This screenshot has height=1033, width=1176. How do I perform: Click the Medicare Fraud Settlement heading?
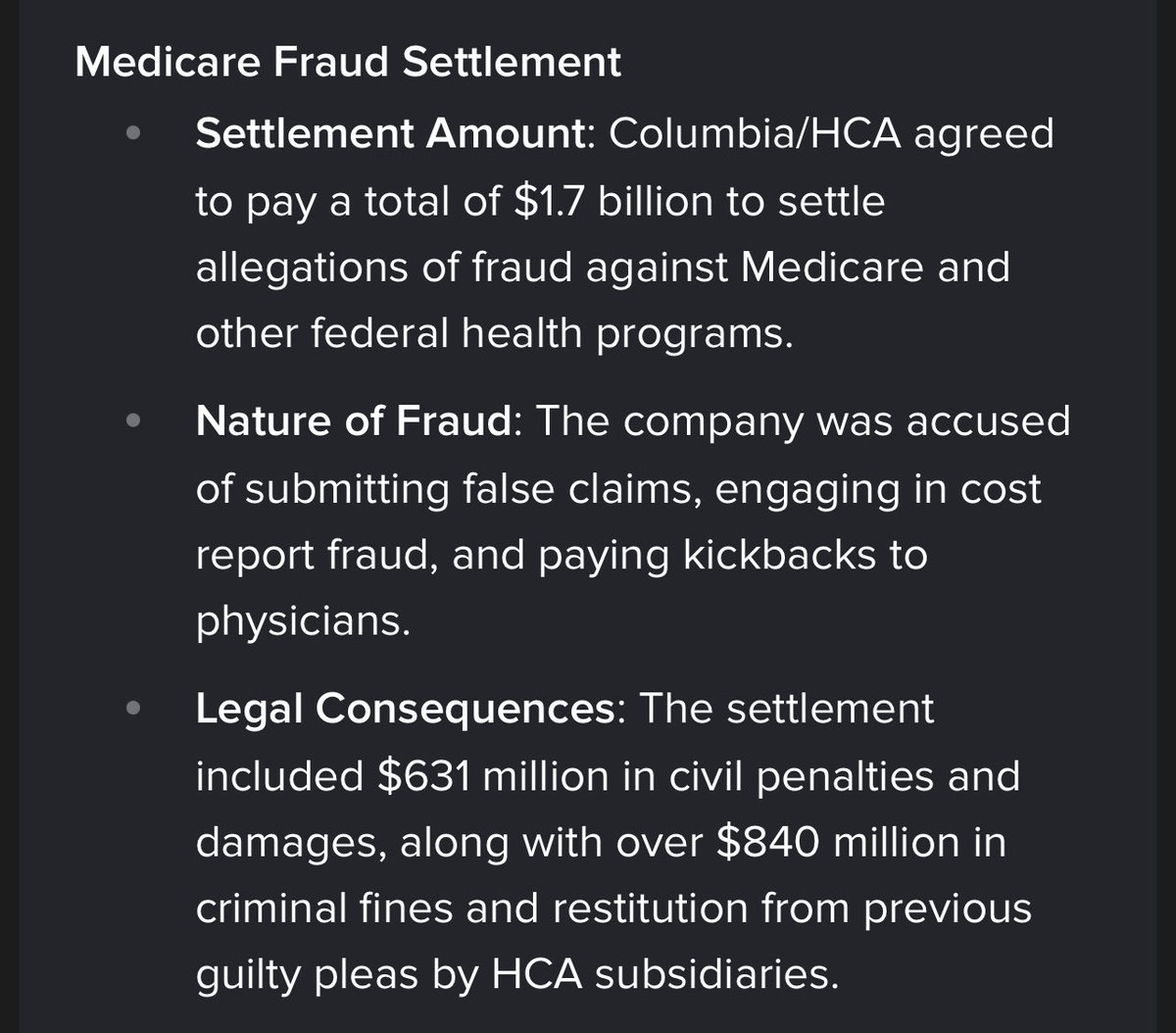(x=348, y=63)
